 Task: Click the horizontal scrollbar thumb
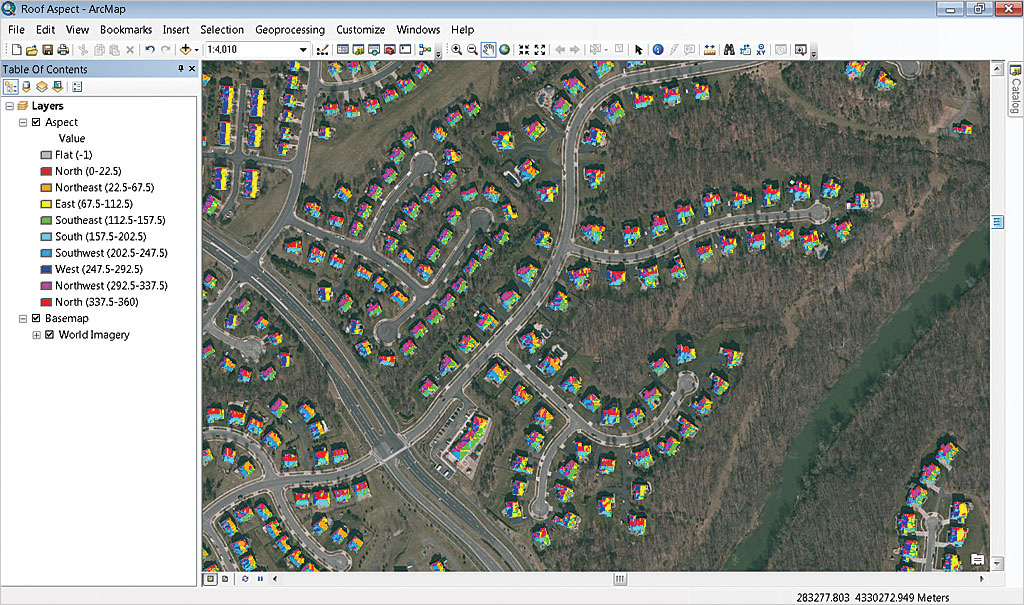pos(620,579)
